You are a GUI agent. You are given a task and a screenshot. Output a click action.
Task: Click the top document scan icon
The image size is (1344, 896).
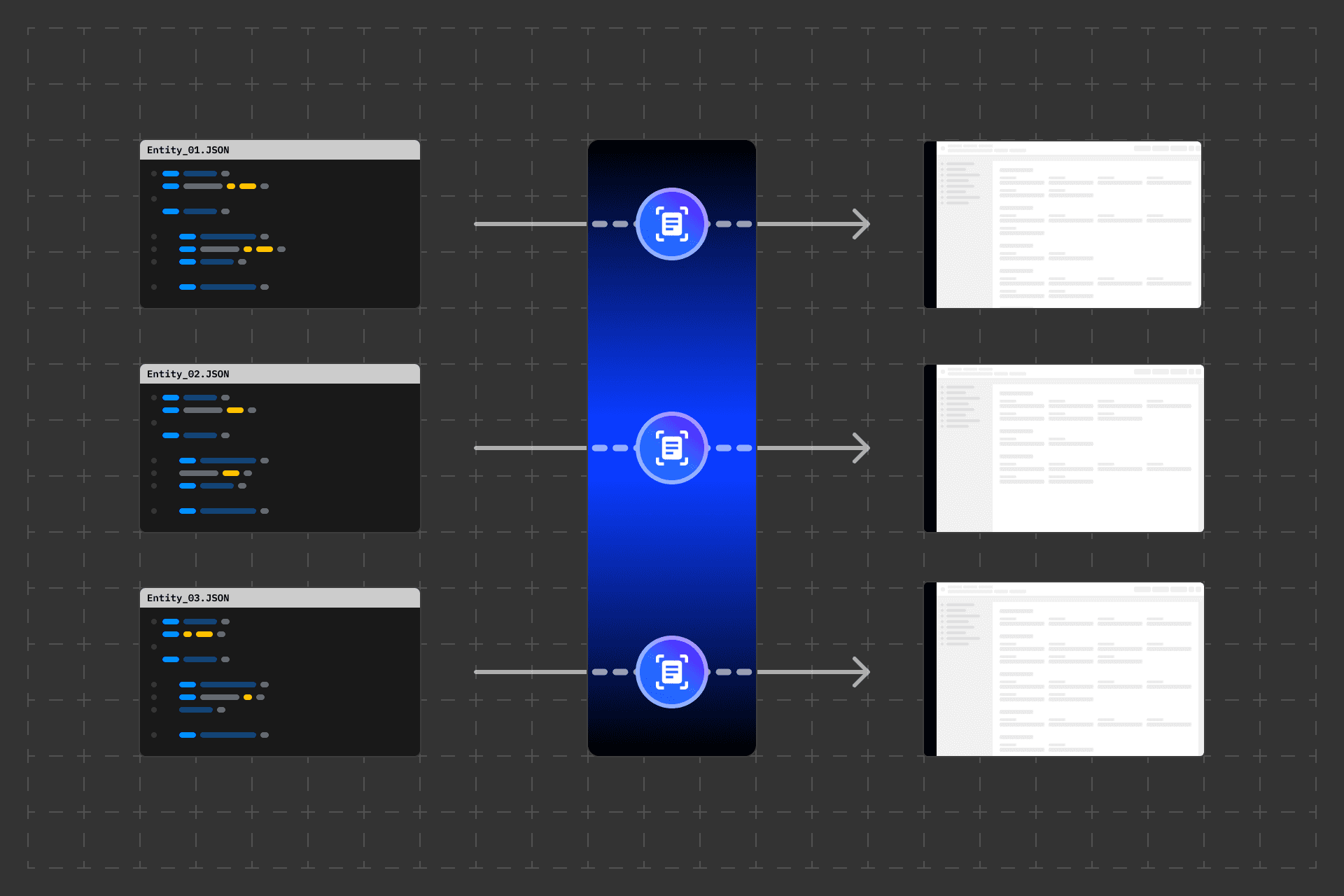pos(672,224)
